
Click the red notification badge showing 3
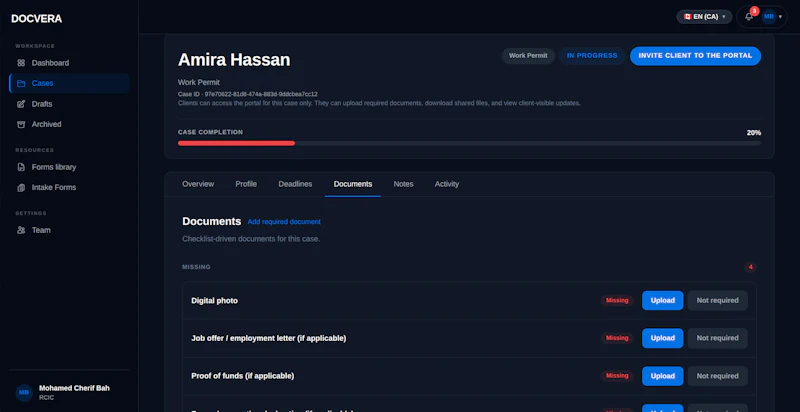755,11
